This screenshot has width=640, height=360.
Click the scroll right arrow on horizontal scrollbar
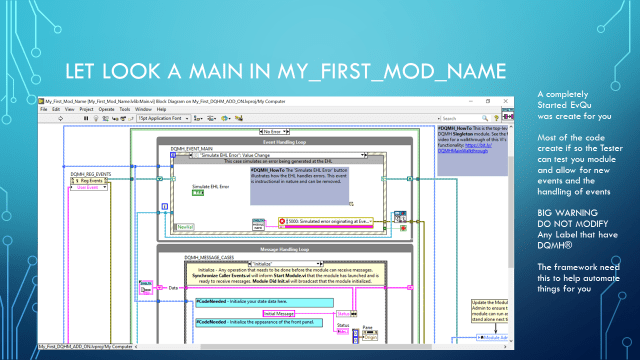click(505, 347)
